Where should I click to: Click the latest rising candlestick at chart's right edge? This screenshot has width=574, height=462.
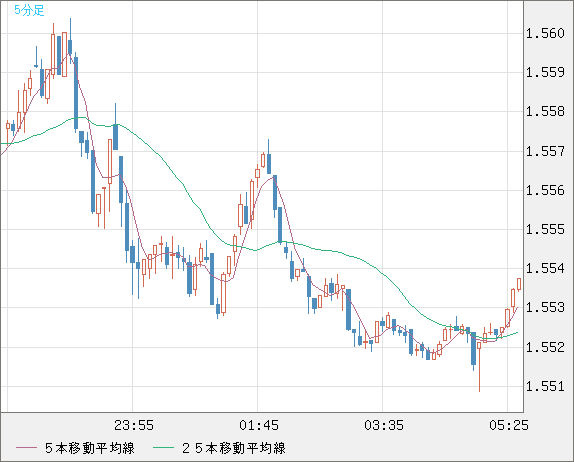519,284
